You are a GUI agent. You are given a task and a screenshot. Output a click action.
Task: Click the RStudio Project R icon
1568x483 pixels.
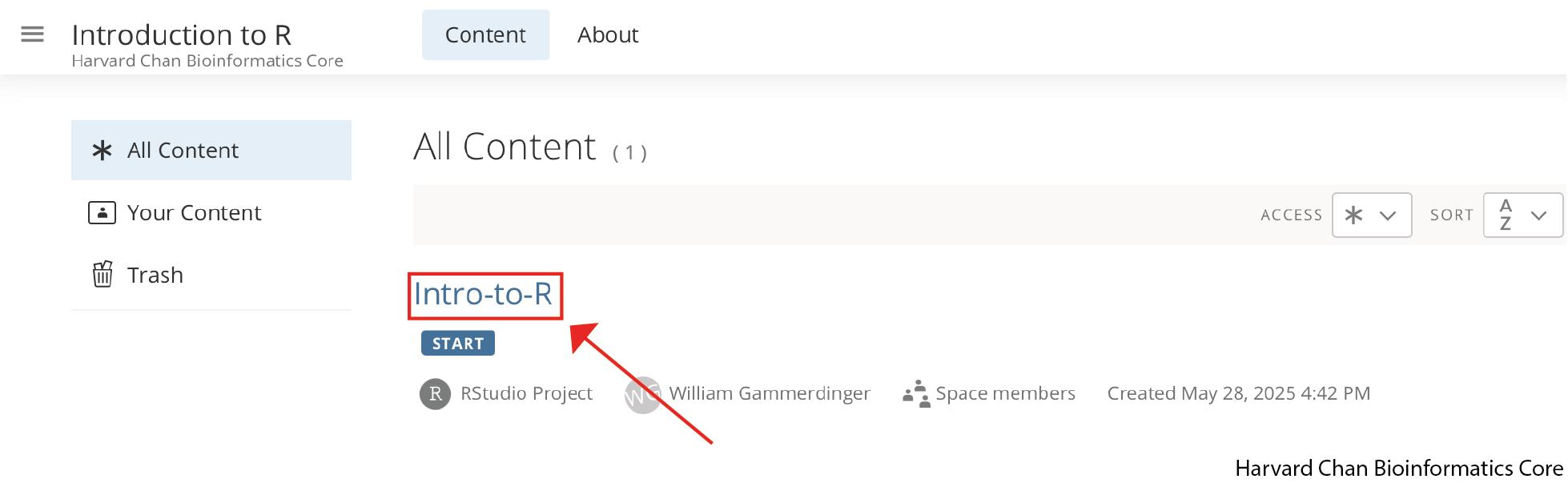pos(435,394)
